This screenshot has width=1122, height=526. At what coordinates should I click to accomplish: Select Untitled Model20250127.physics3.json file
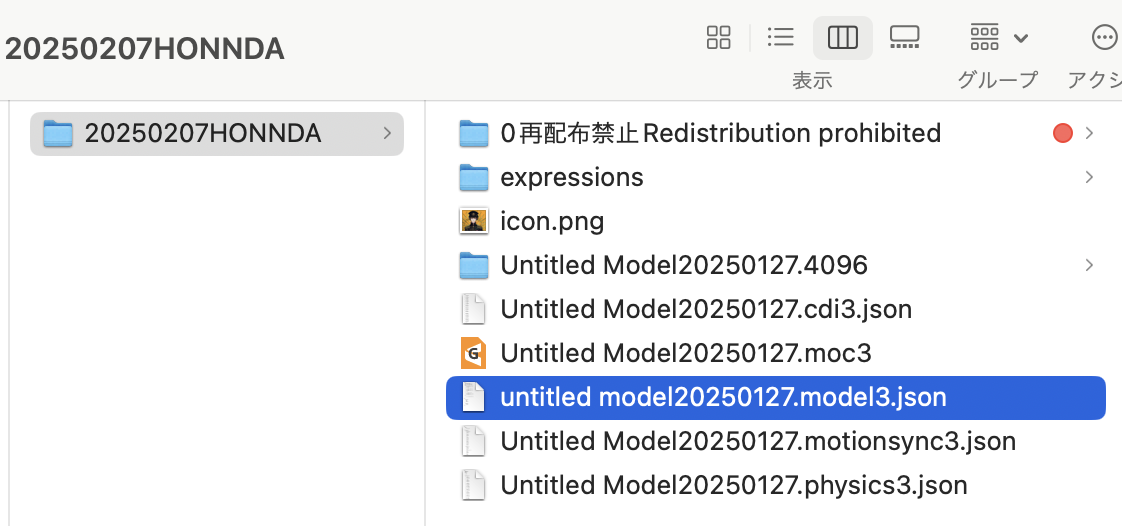[776, 485]
